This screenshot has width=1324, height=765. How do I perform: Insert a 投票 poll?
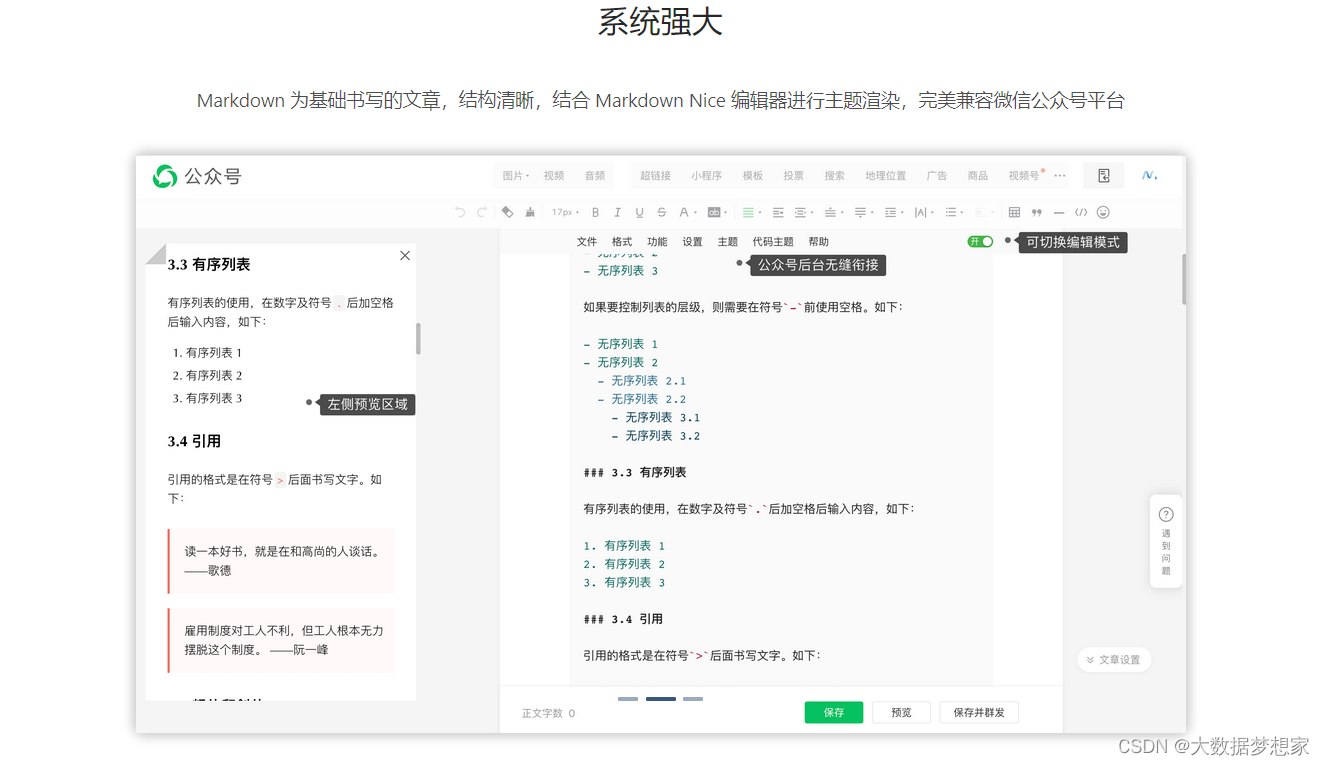click(x=794, y=175)
